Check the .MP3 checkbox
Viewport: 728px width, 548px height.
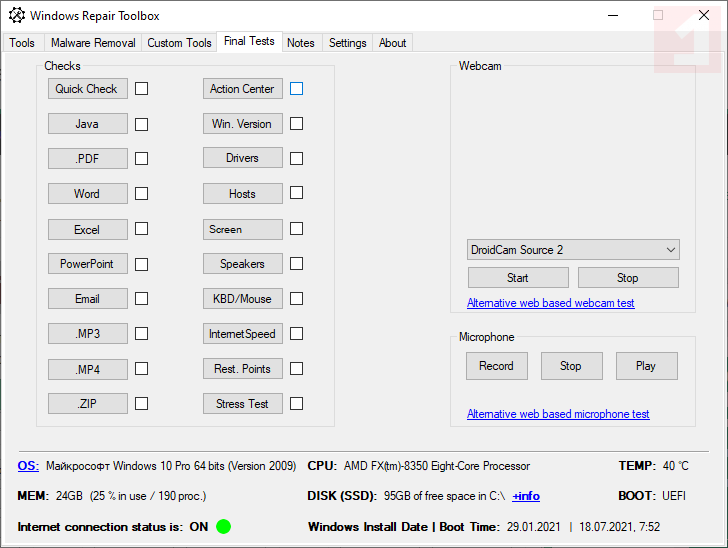click(x=142, y=333)
